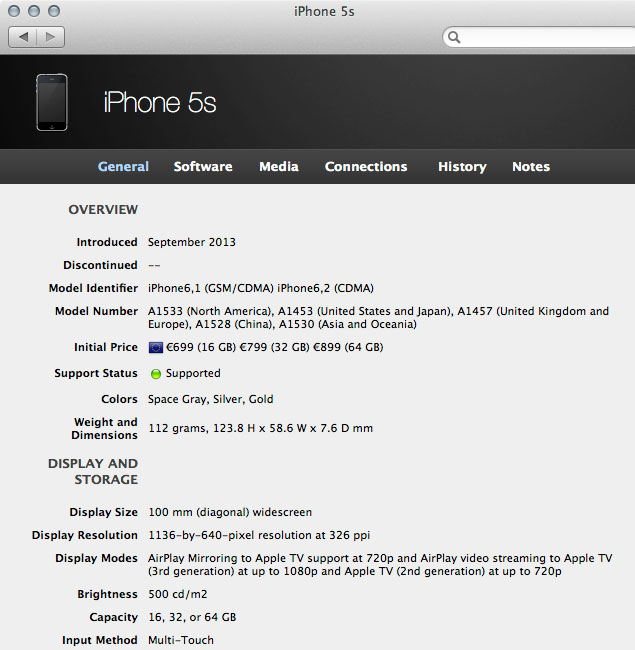This screenshot has width=635, height=650.
Task: Click the Weight and Dimensions label
Action: (x=104, y=429)
